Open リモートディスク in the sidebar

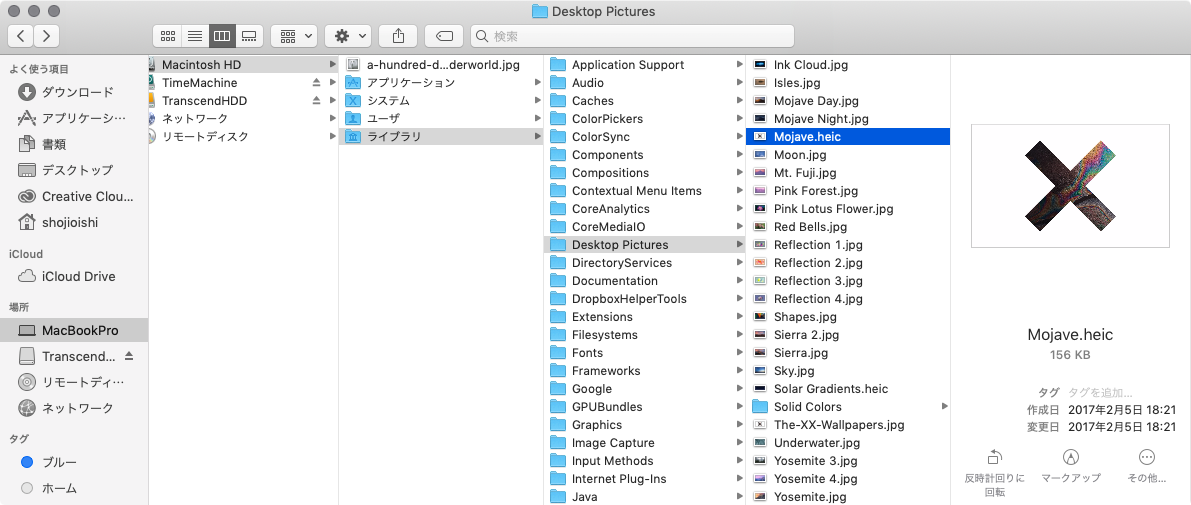pos(74,382)
